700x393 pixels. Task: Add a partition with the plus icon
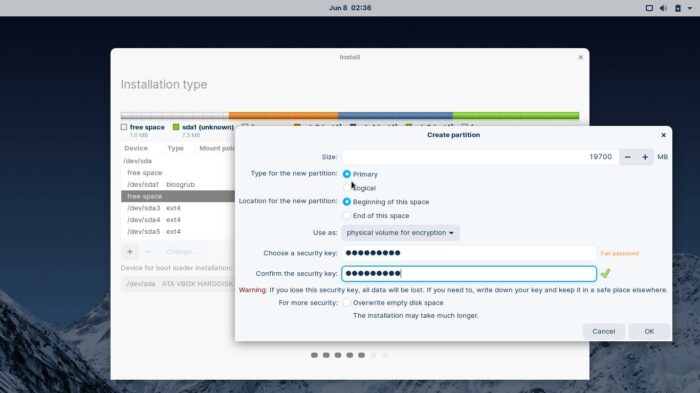click(x=130, y=251)
